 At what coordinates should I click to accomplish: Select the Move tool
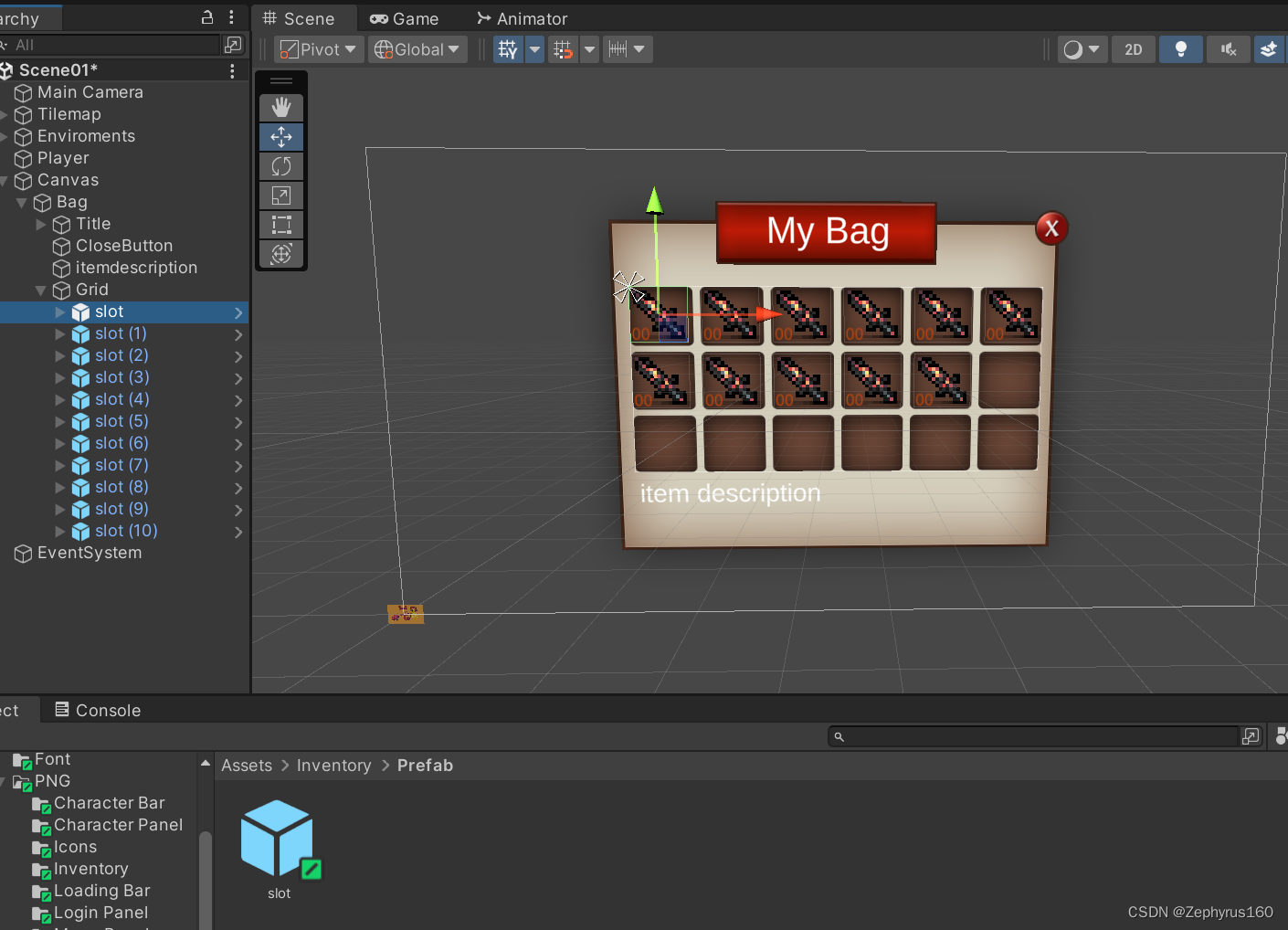point(281,137)
